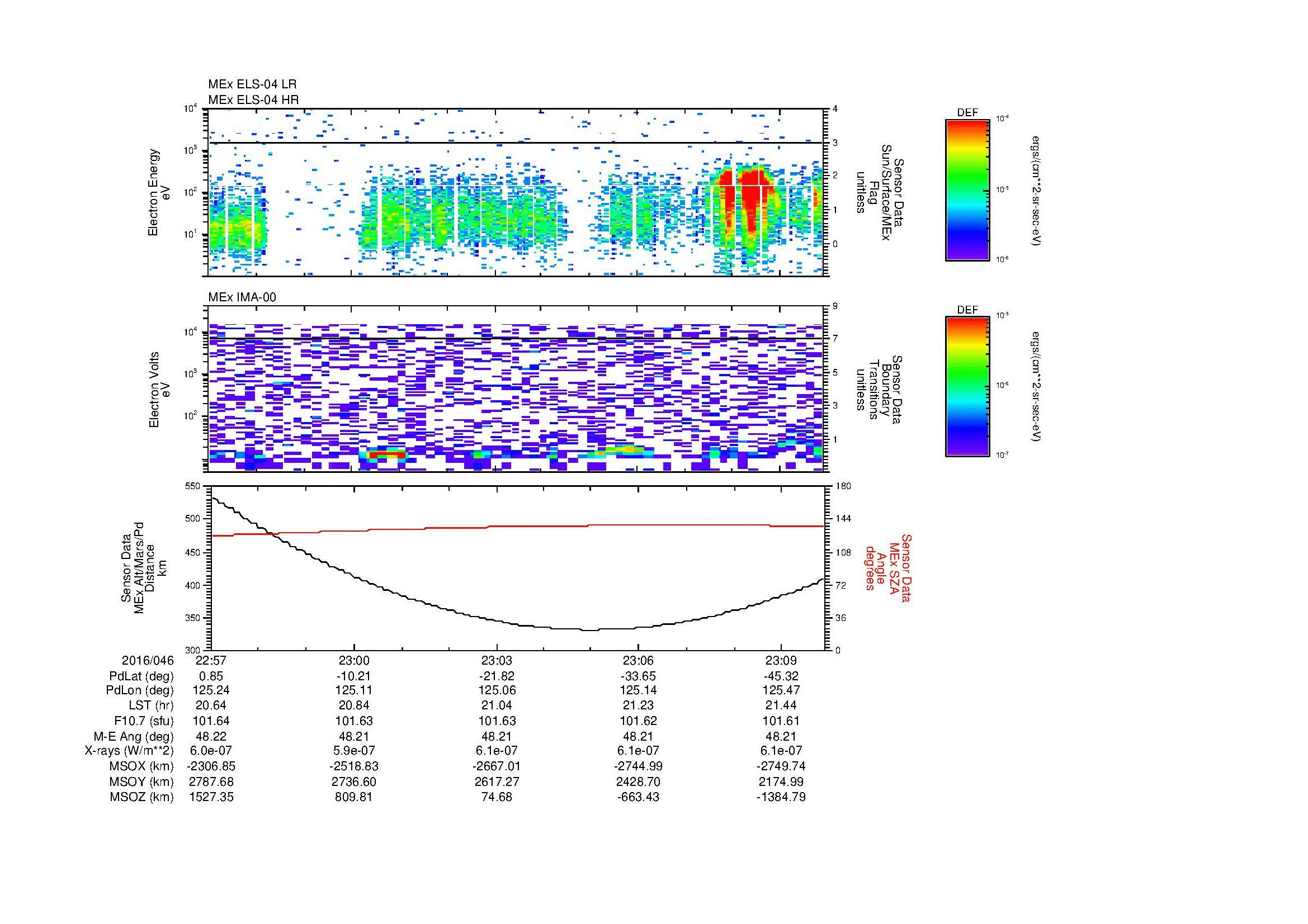Click the MSOX (km) row label
1308x924 pixels.
click(141, 766)
